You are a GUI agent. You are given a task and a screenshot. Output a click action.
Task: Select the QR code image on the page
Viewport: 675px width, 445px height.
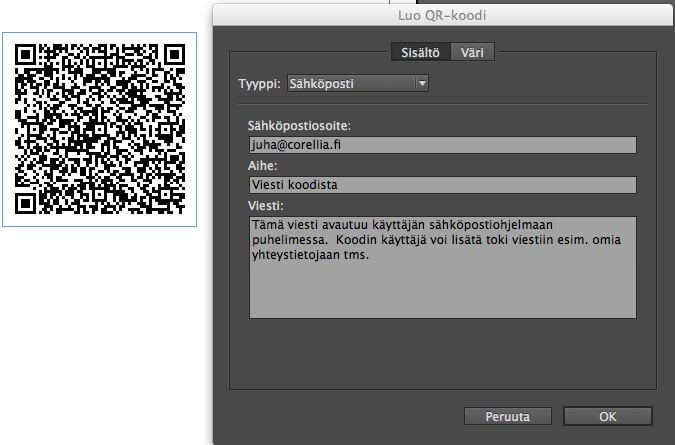pos(99,129)
